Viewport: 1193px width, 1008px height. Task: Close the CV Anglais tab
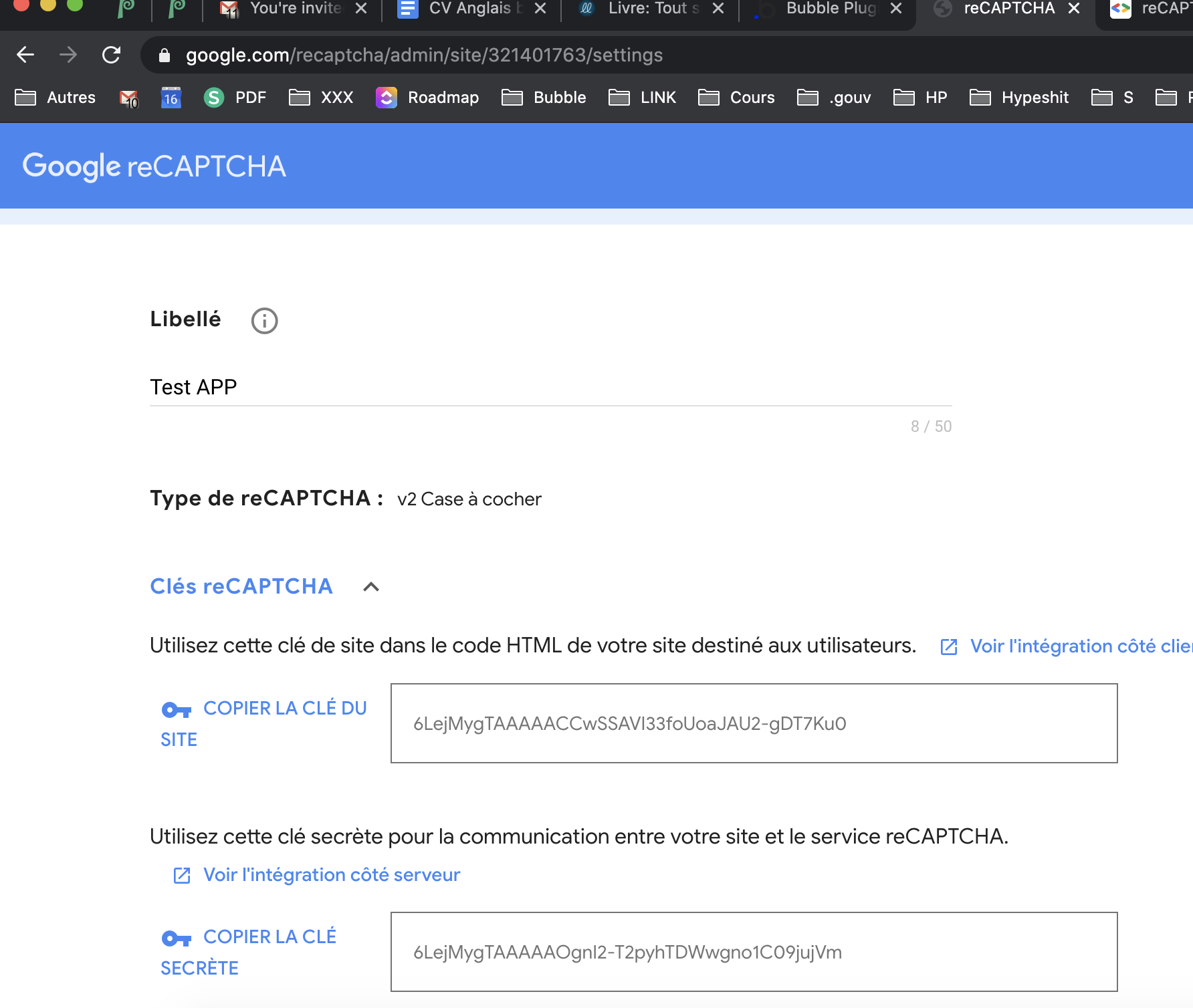(x=540, y=9)
